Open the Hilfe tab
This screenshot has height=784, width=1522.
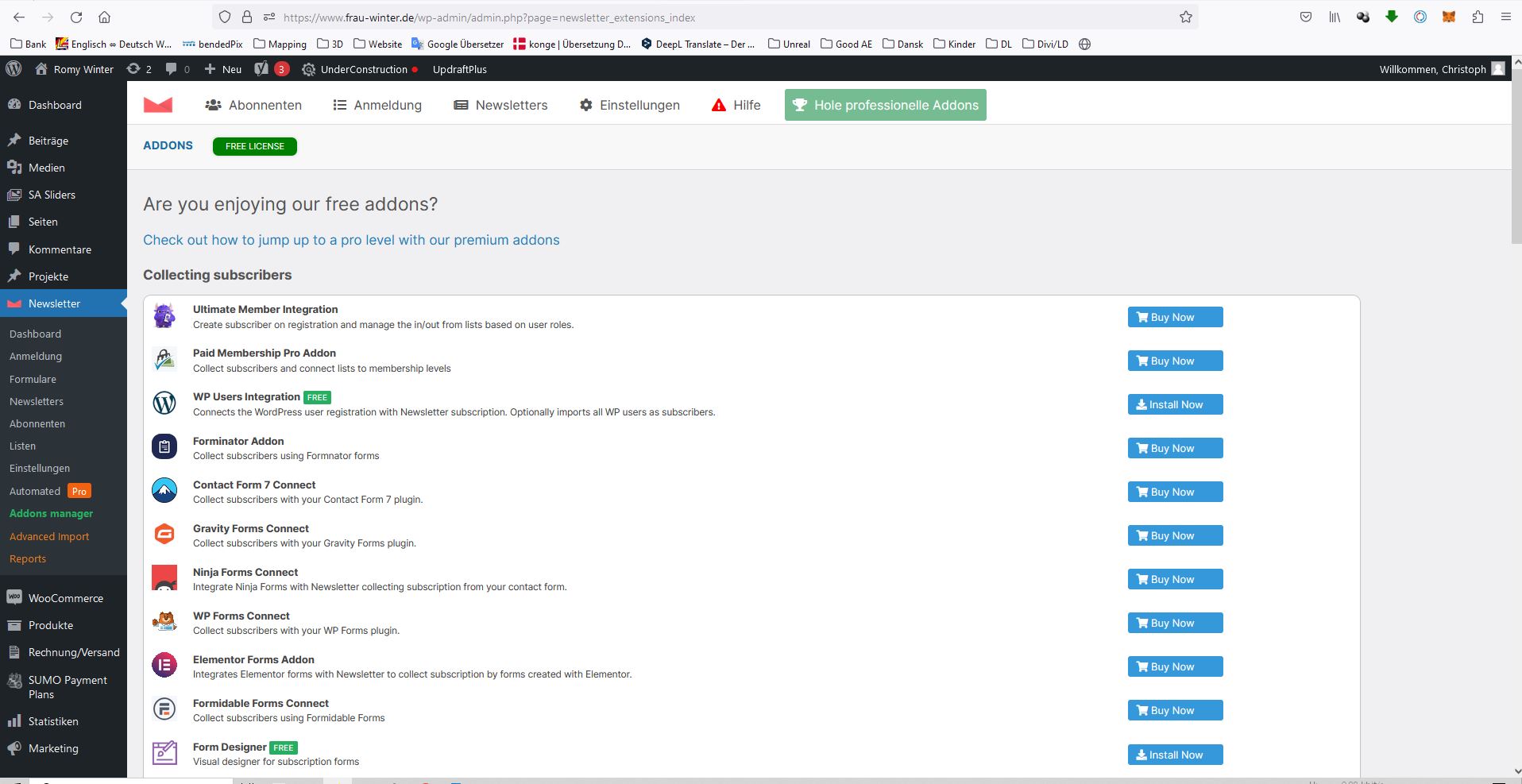click(x=736, y=105)
